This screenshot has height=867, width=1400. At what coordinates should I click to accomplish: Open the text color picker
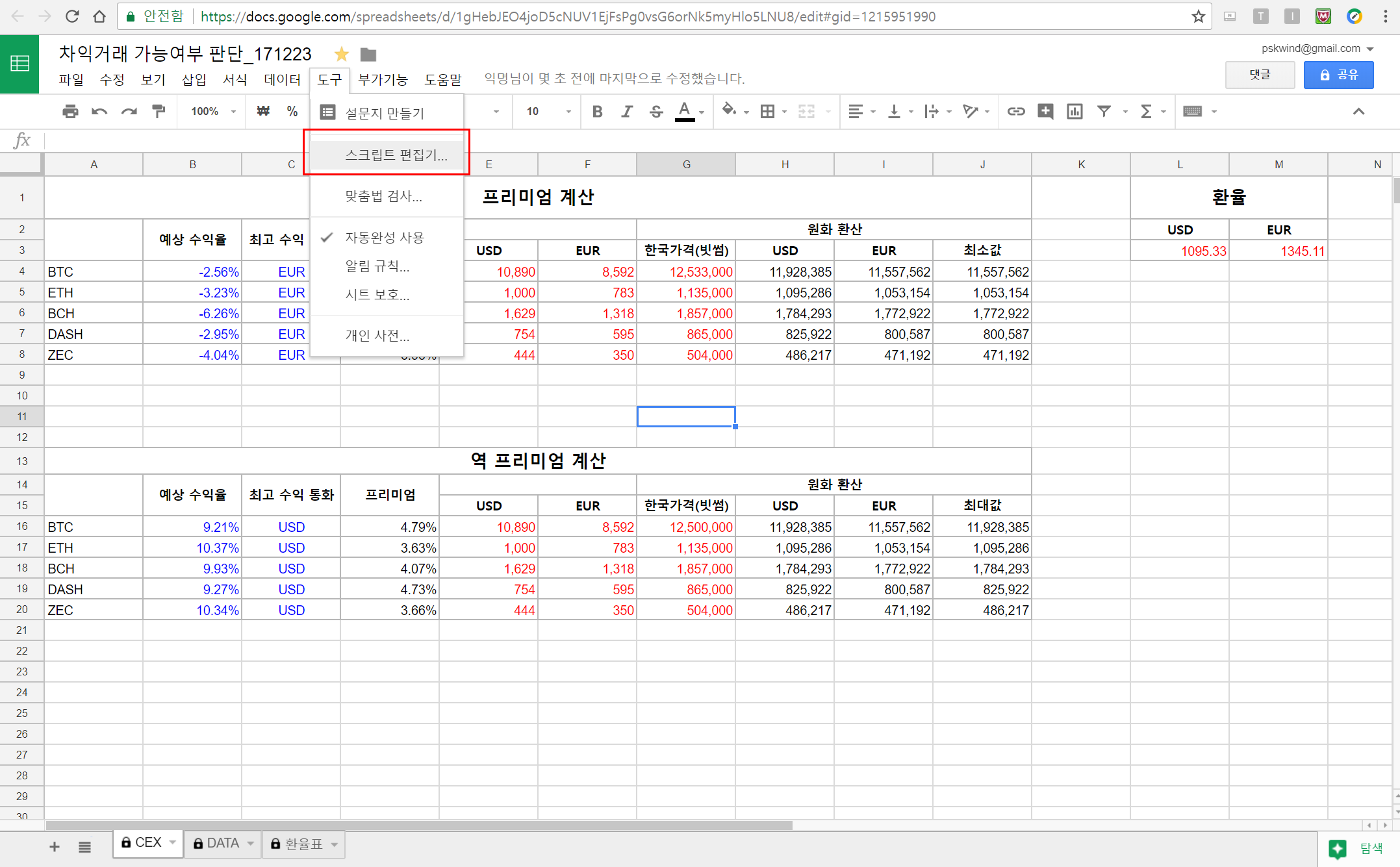[x=685, y=112]
